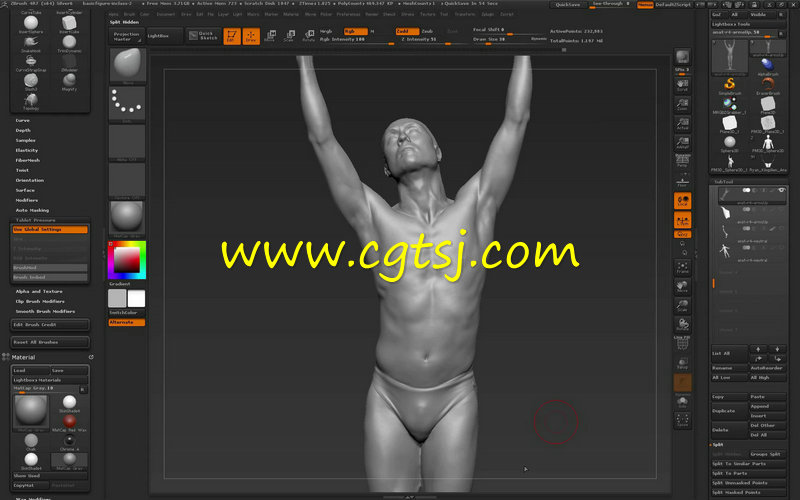Click the QuickSave button
The image size is (800, 500).
[x=568, y=5]
